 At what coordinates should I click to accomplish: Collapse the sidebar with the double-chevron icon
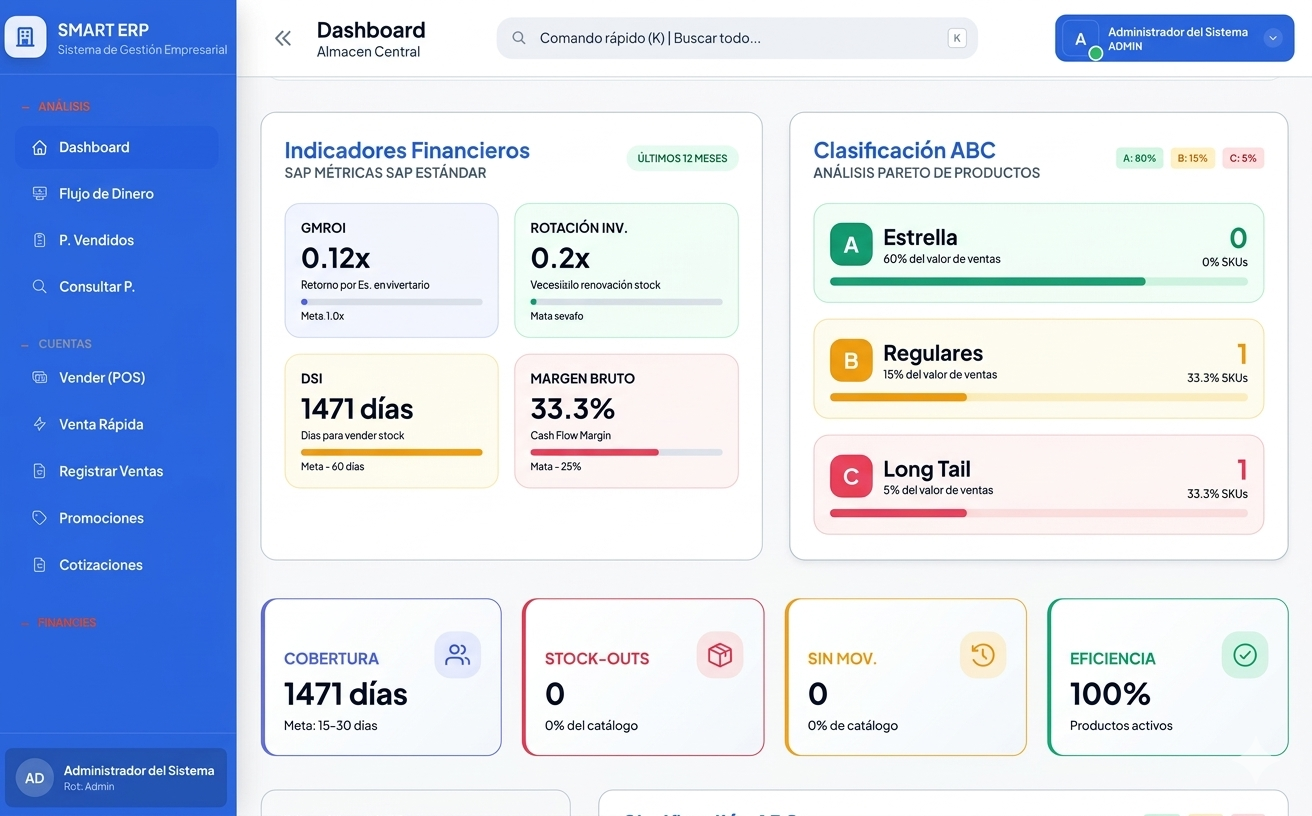pos(283,38)
